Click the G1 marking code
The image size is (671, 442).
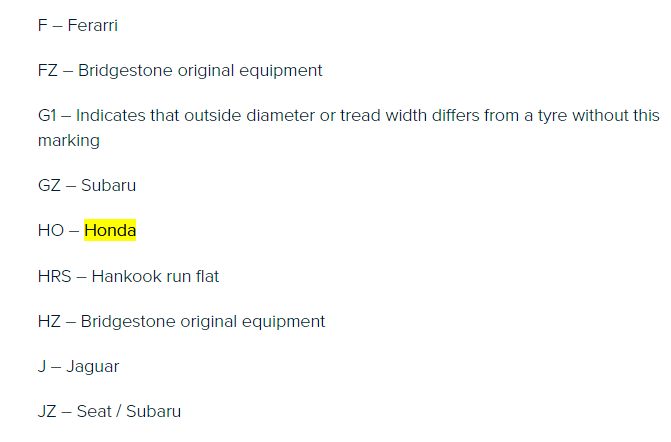[47, 116]
